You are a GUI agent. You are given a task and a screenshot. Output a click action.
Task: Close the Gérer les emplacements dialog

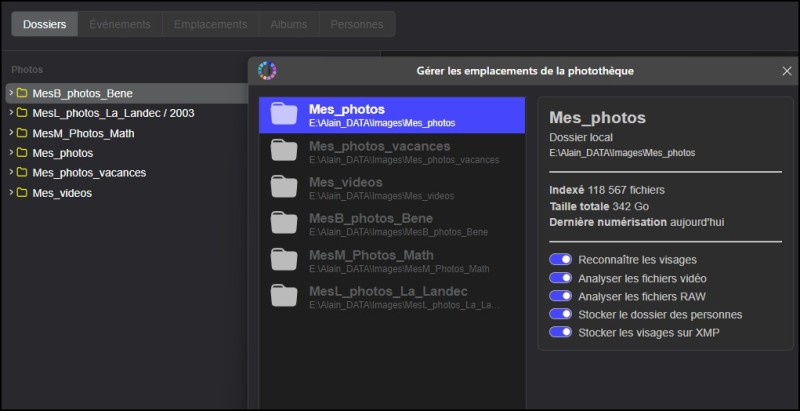[787, 71]
